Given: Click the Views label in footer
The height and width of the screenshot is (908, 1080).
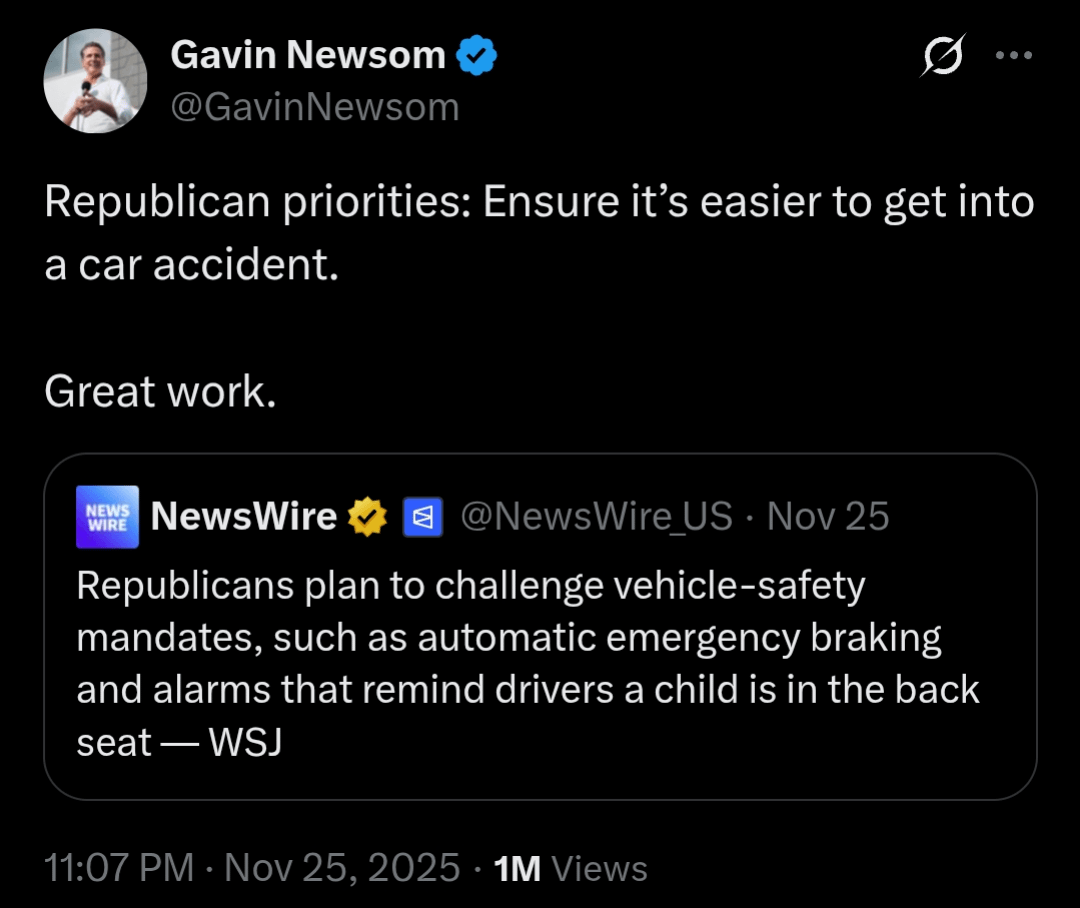Looking at the screenshot, I should 599,868.
